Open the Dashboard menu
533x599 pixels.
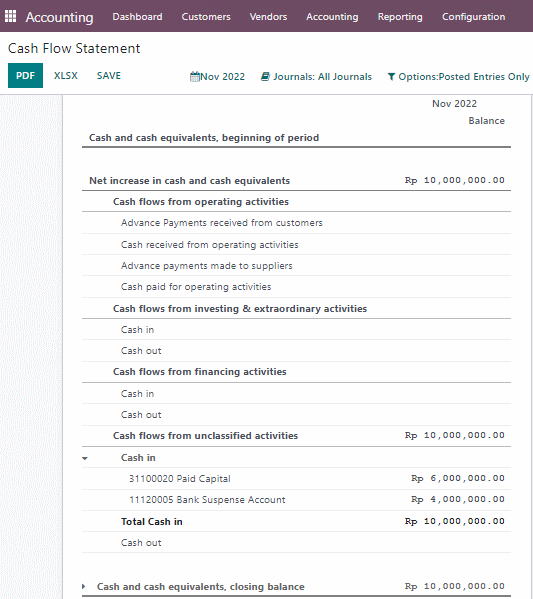tap(138, 17)
